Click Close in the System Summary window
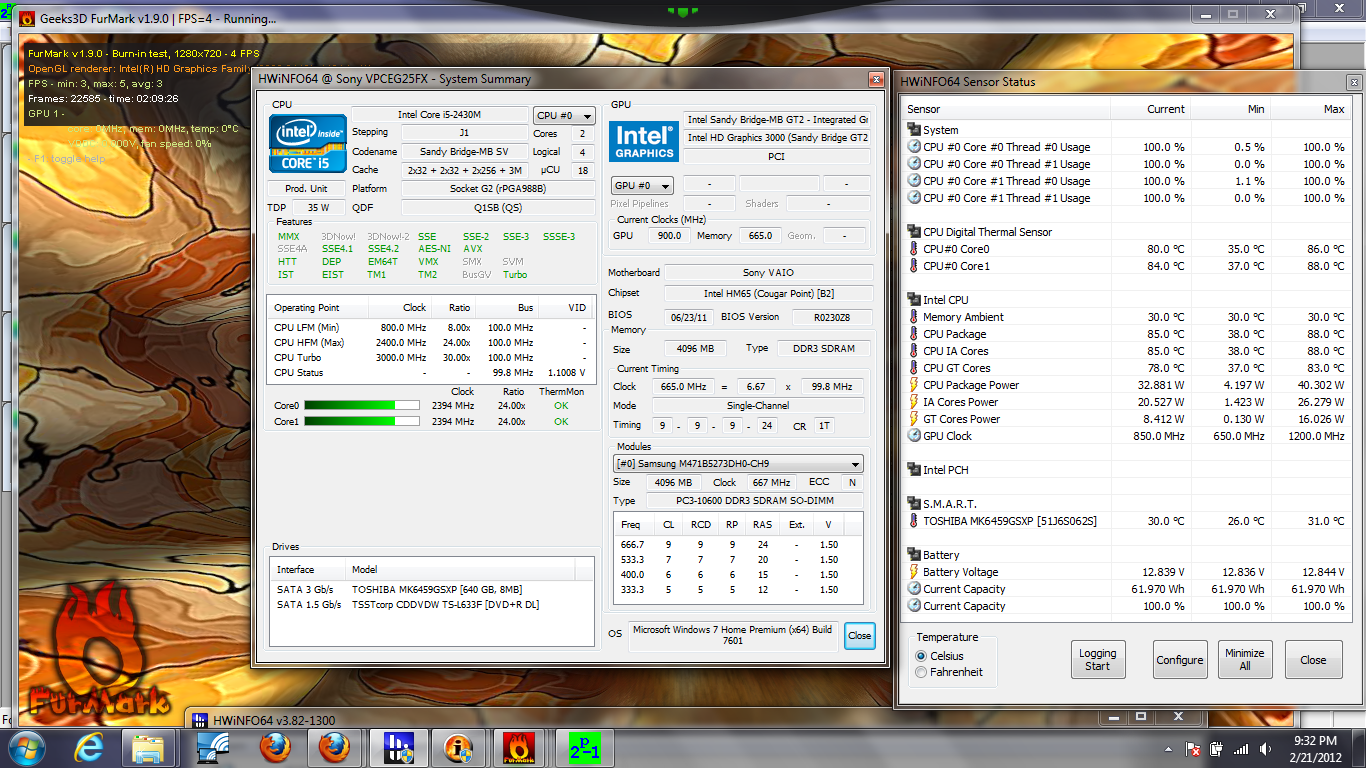The height and width of the screenshot is (768, 1366). click(859, 636)
